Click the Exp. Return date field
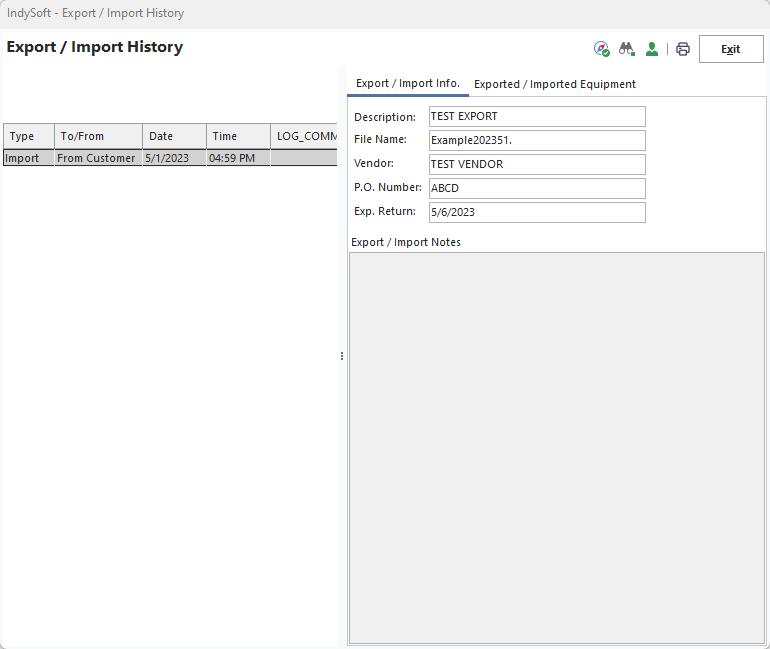The width and height of the screenshot is (770, 649). 537,212
